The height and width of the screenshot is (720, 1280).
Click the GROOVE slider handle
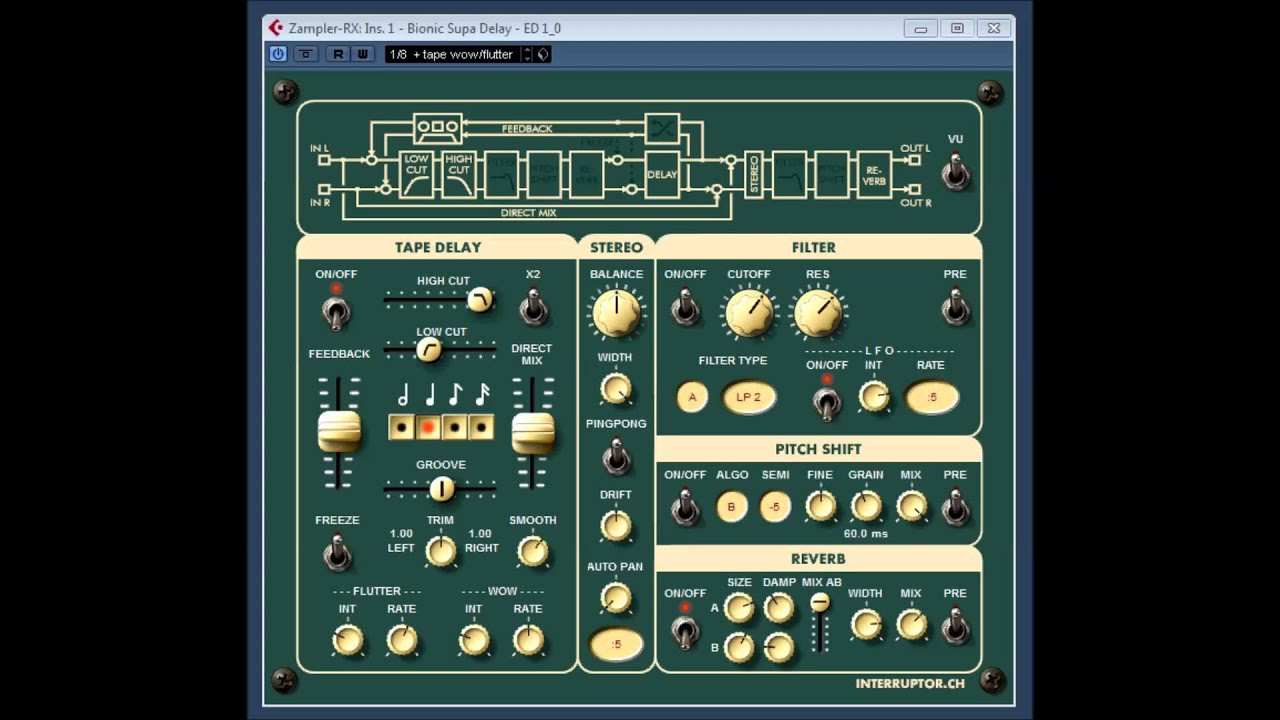tap(441, 488)
